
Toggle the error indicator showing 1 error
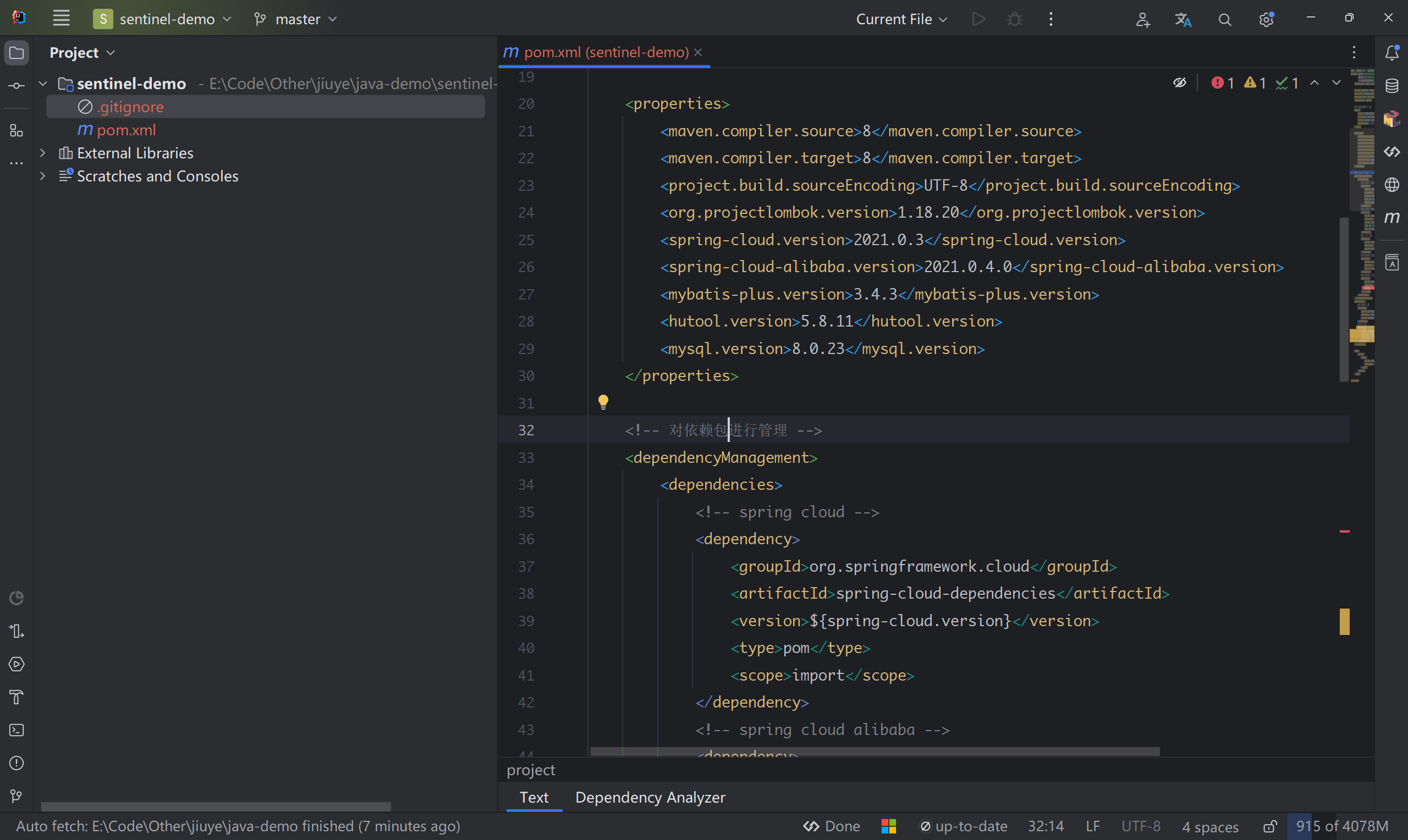tap(1222, 83)
